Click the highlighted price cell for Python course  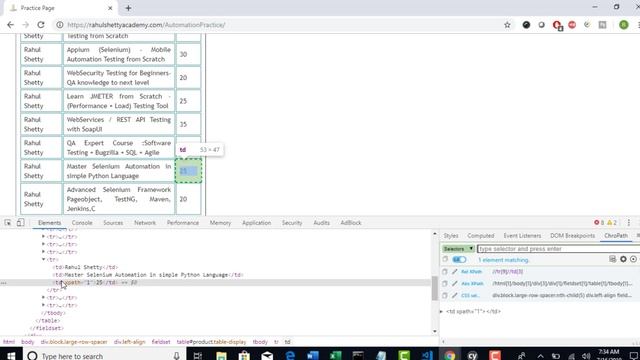click(188, 171)
